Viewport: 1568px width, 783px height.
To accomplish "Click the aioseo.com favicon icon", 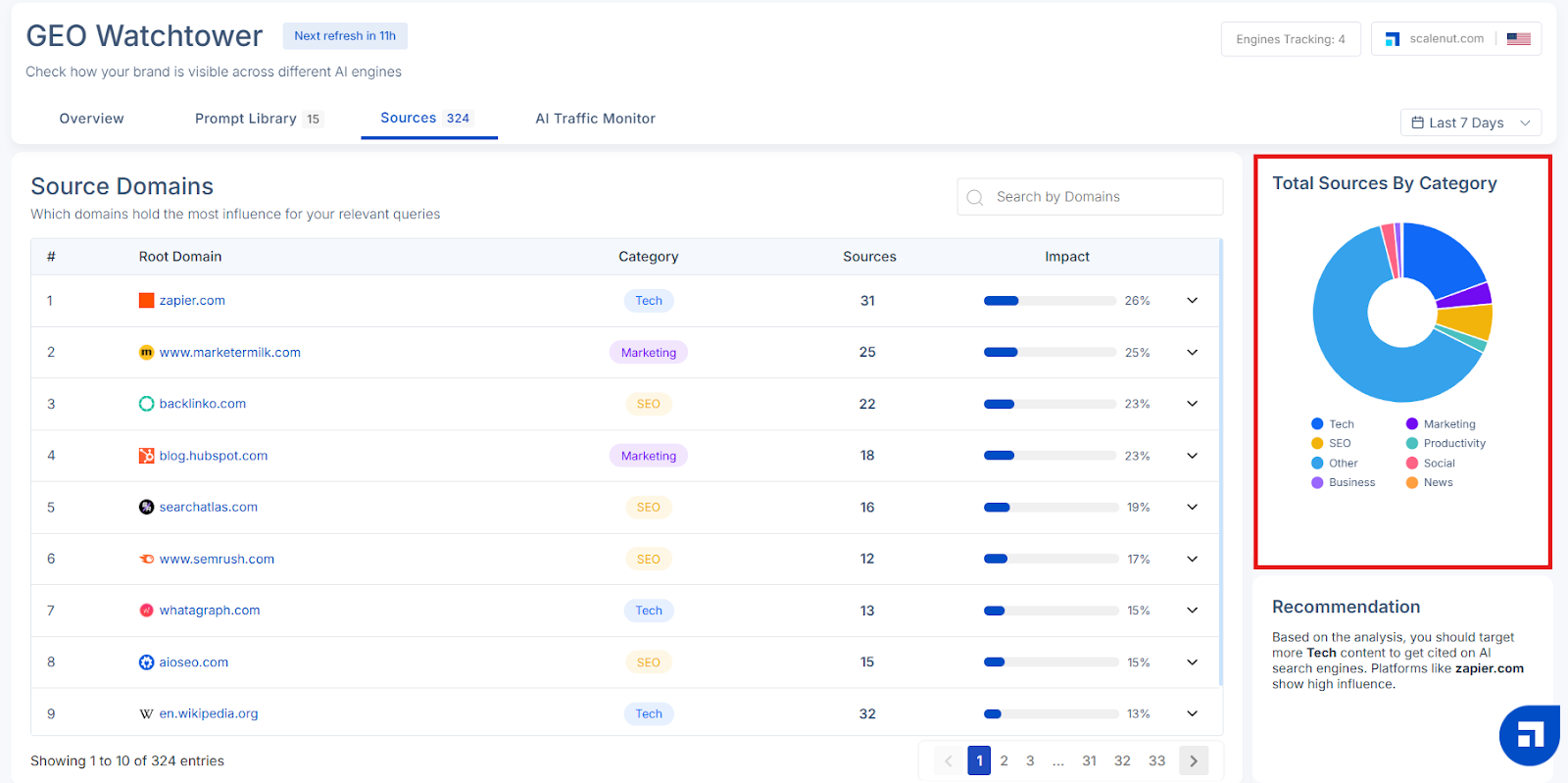I will pyautogui.click(x=146, y=662).
